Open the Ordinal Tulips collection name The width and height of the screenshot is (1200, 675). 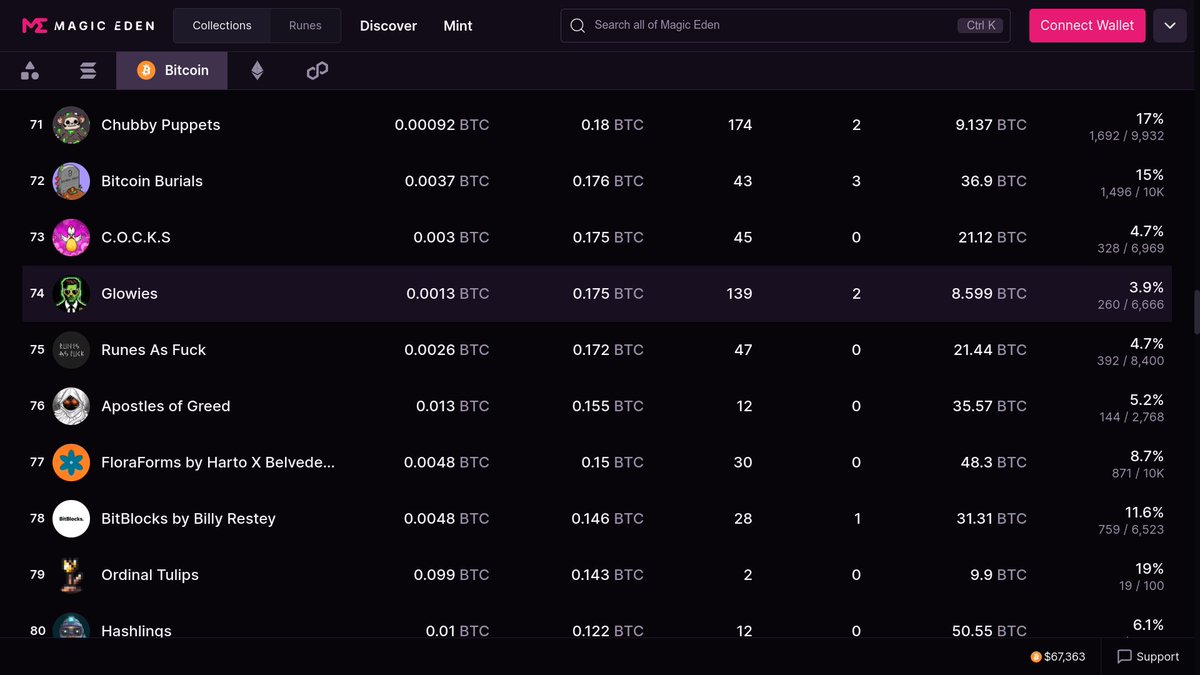tap(150, 575)
